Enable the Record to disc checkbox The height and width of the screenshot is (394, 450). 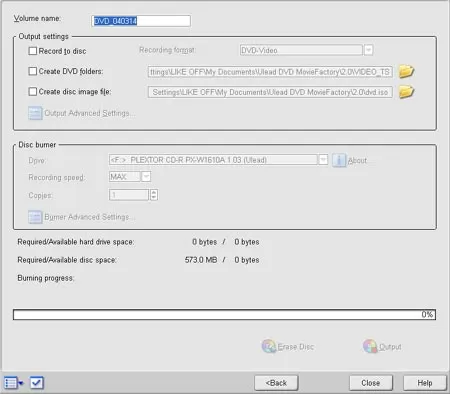[33, 51]
